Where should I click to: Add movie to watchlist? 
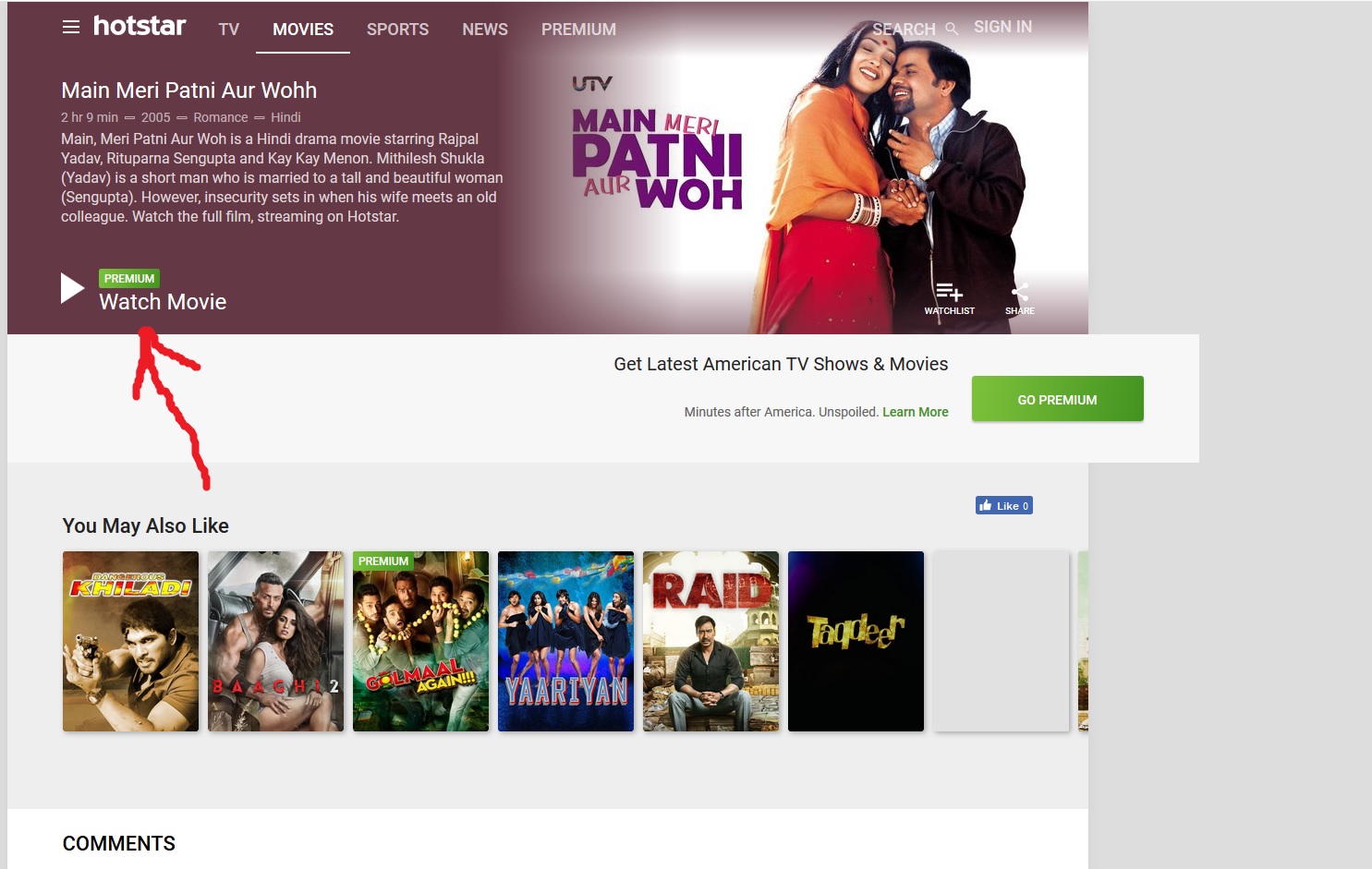tap(949, 298)
